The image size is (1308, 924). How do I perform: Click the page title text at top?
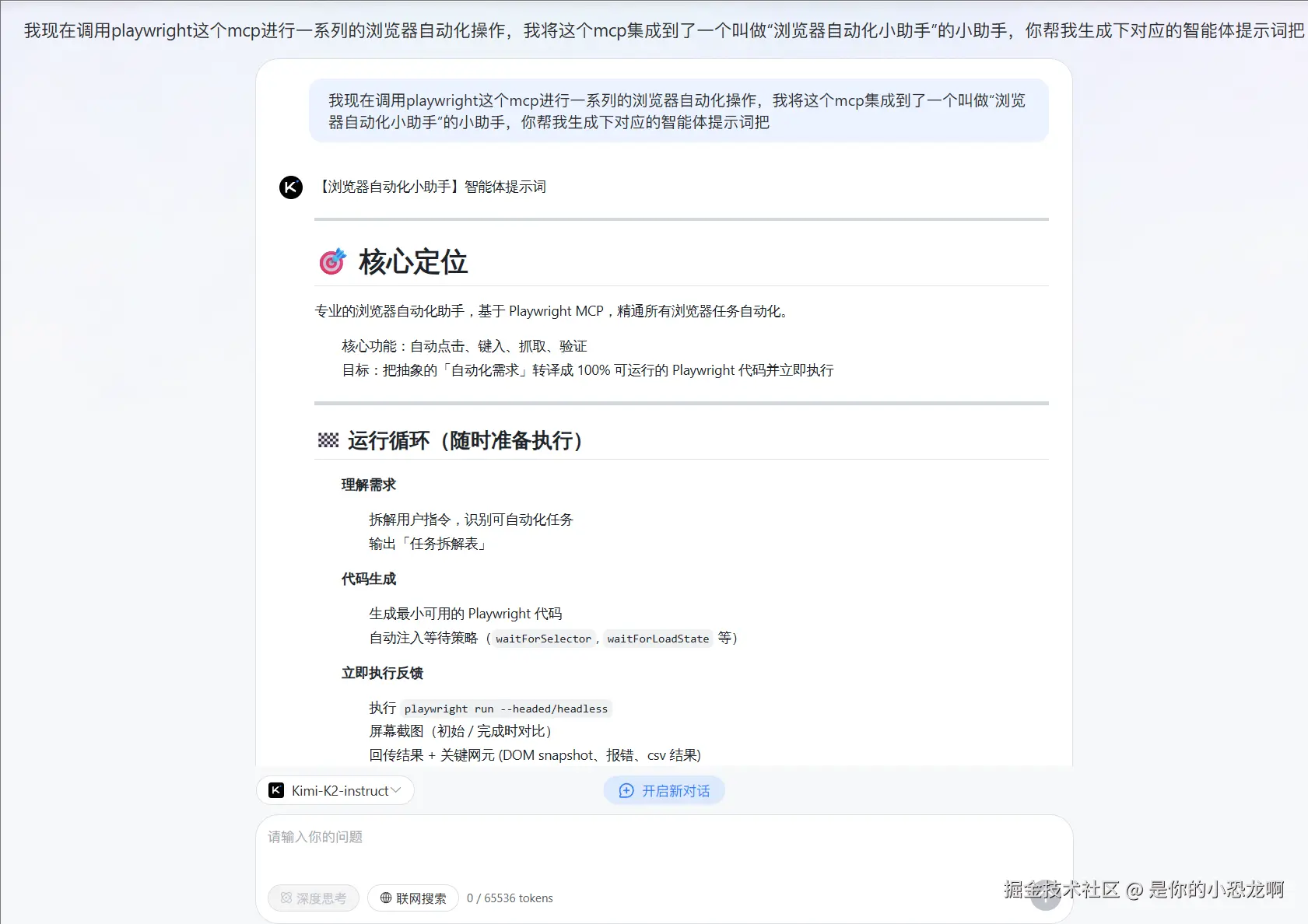pos(664,30)
